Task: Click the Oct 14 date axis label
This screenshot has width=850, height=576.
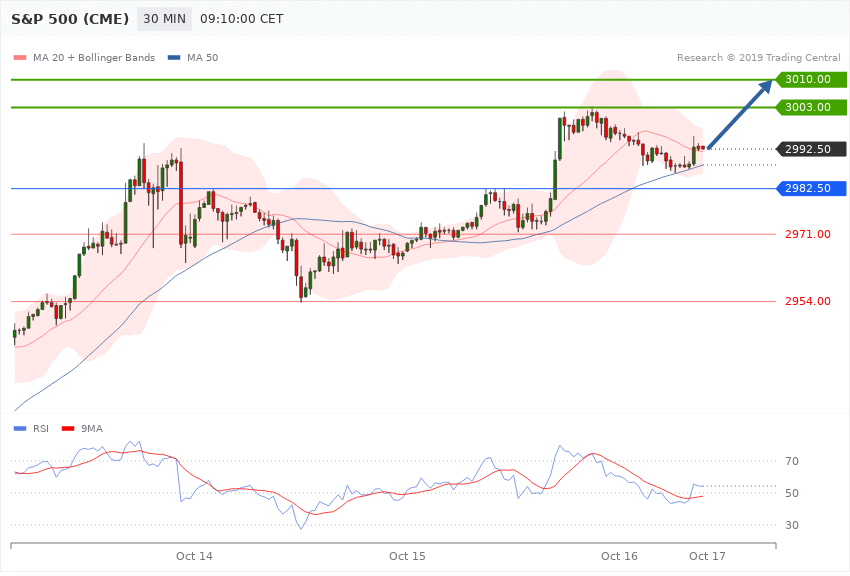Action: click(195, 556)
